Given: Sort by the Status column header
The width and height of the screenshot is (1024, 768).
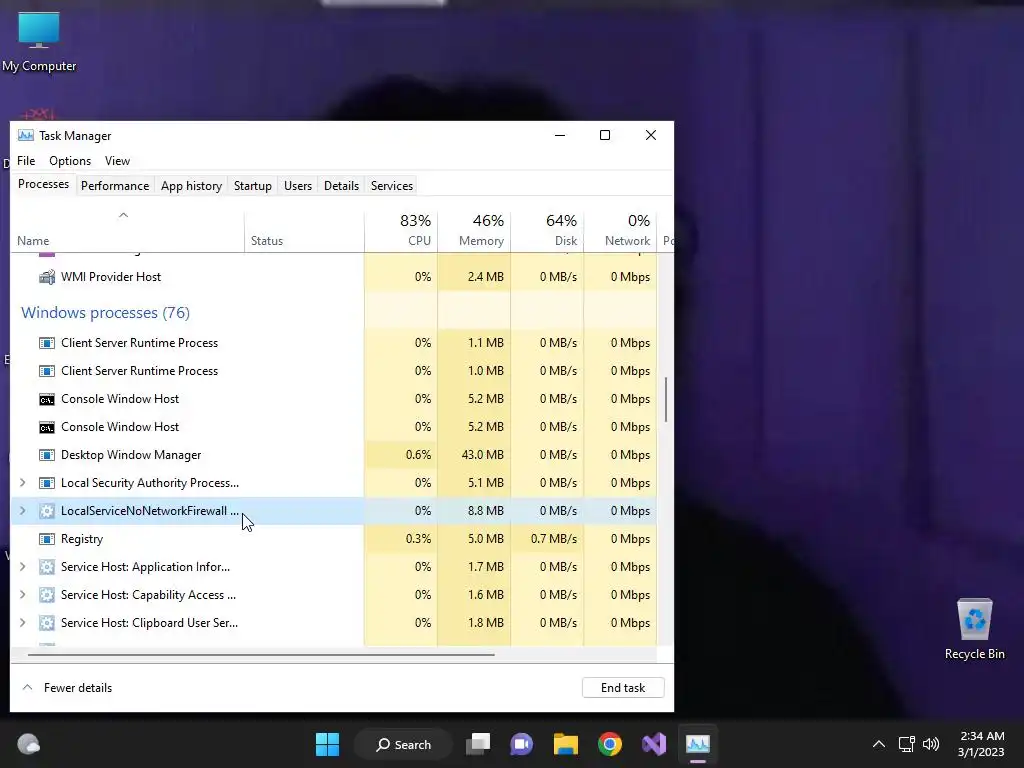Looking at the screenshot, I should [304, 232].
